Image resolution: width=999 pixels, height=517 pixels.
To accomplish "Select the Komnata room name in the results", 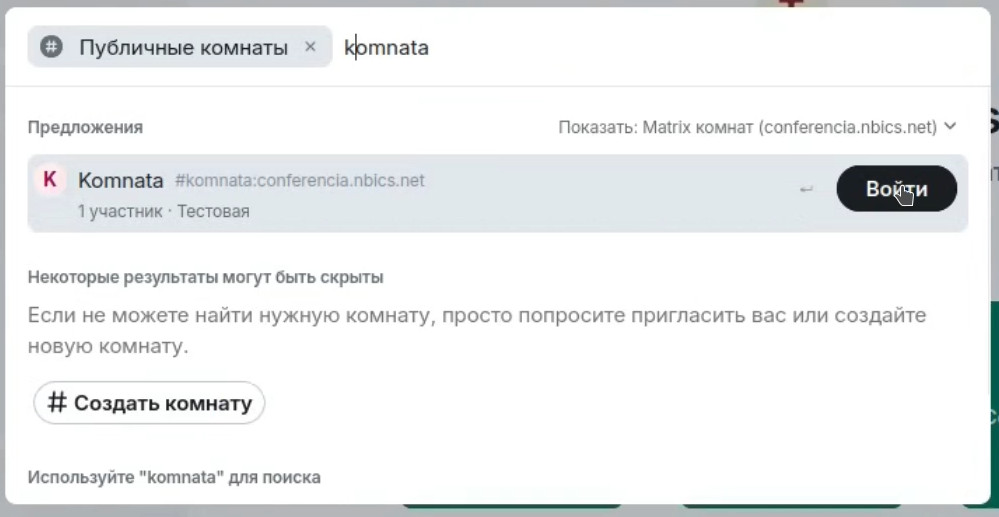I will coord(120,180).
